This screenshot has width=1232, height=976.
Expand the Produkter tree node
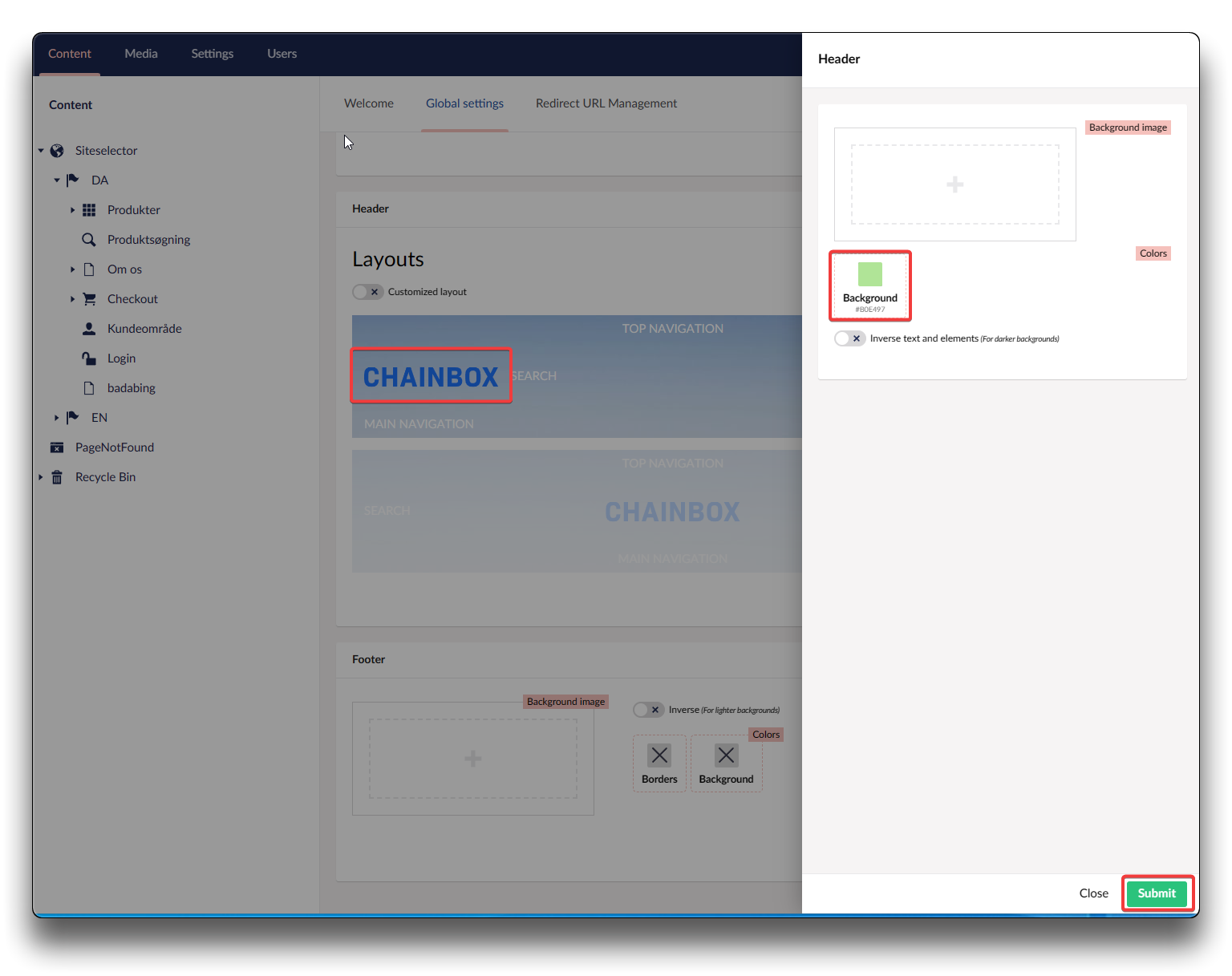coord(72,210)
